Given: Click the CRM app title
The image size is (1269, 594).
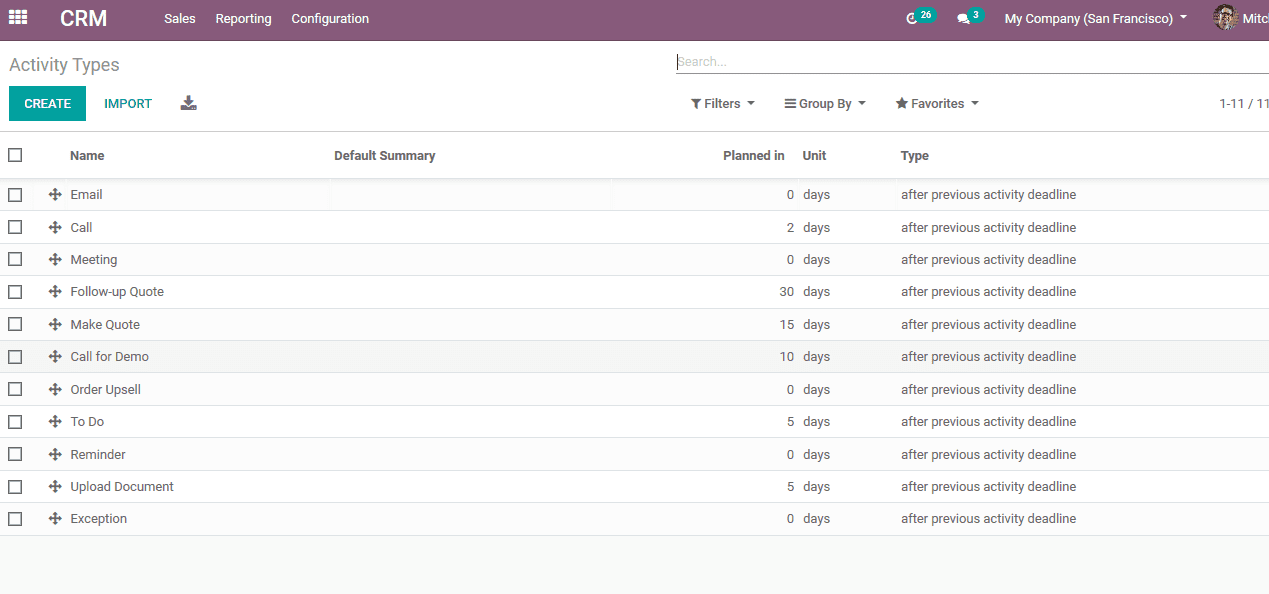Looking at the screenshot, I should point(83,18).
